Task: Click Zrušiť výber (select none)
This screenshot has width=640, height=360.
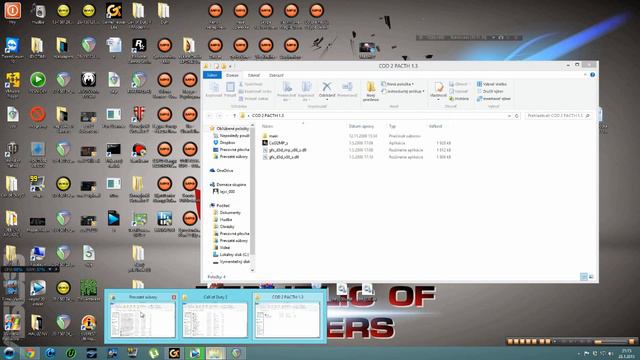Action: tap(490, 91)
